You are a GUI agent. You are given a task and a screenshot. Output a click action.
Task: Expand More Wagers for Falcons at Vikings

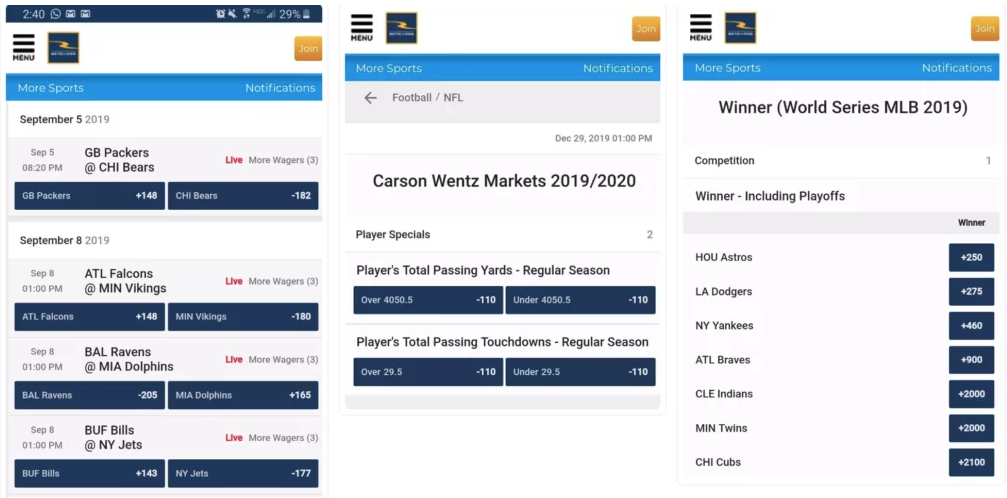[283, 281]
